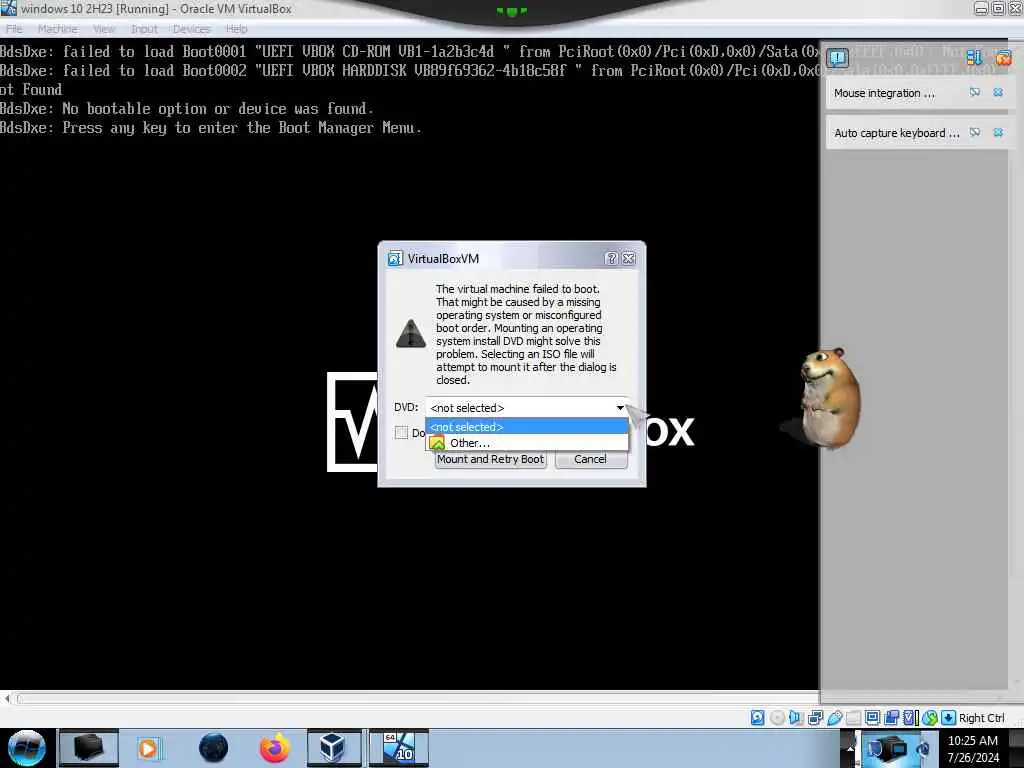This screenshot has width=1024, height=768.
Task: Delete all notifications with the orange icon
Action: point(1004,58)
